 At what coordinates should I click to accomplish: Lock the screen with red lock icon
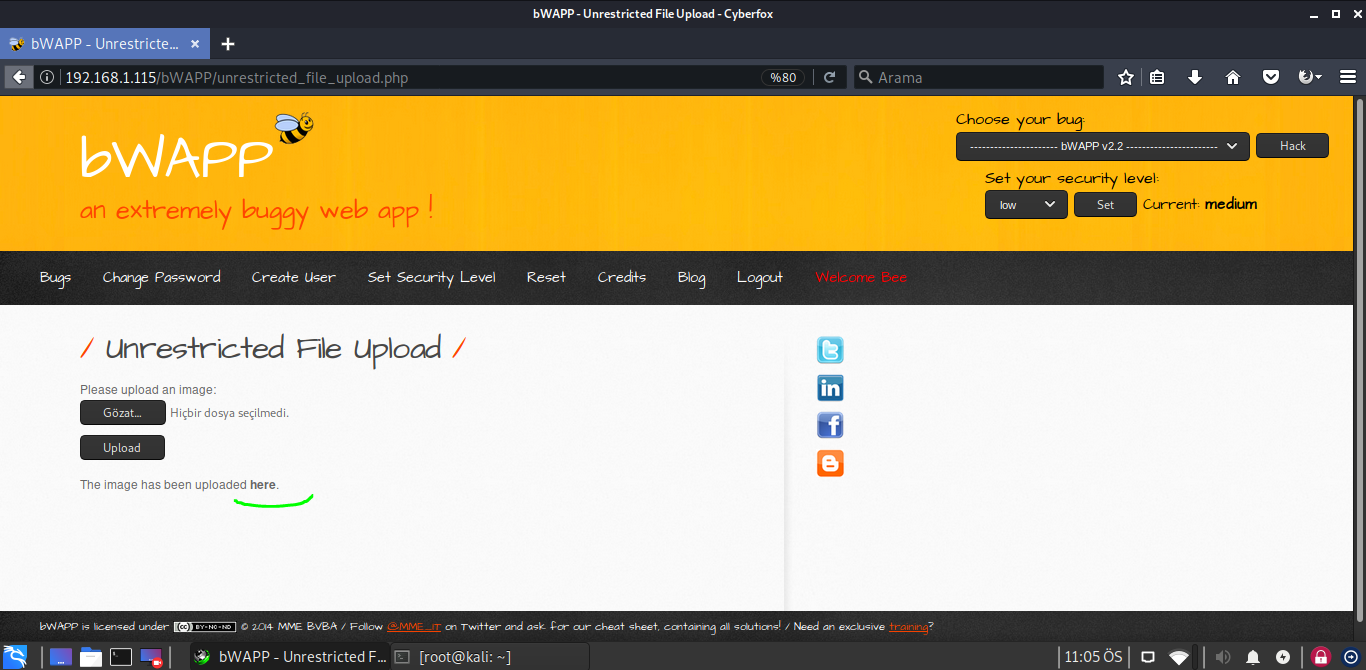[x=1321, y=657]
